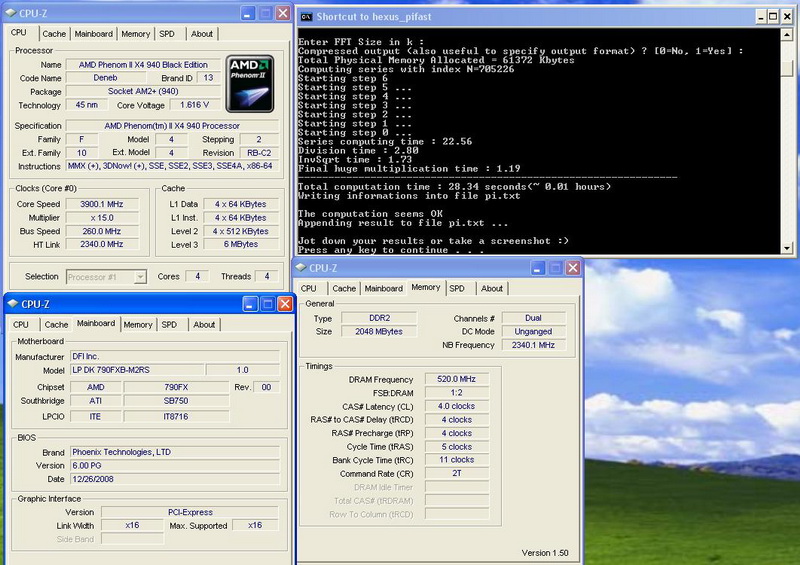Click the Code Name value Deneb
Viewport: 800px width, 565px height.
(x=106, y=78)
